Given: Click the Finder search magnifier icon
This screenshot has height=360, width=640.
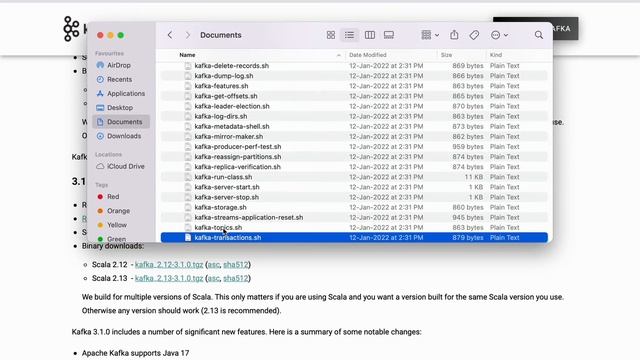Looking at the screenshot, I should (539, 35).
